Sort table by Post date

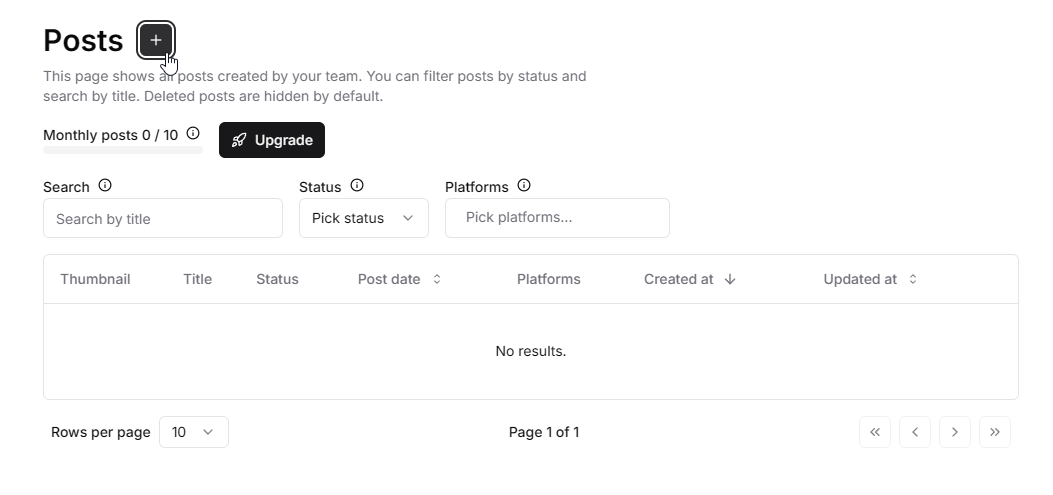400,279
